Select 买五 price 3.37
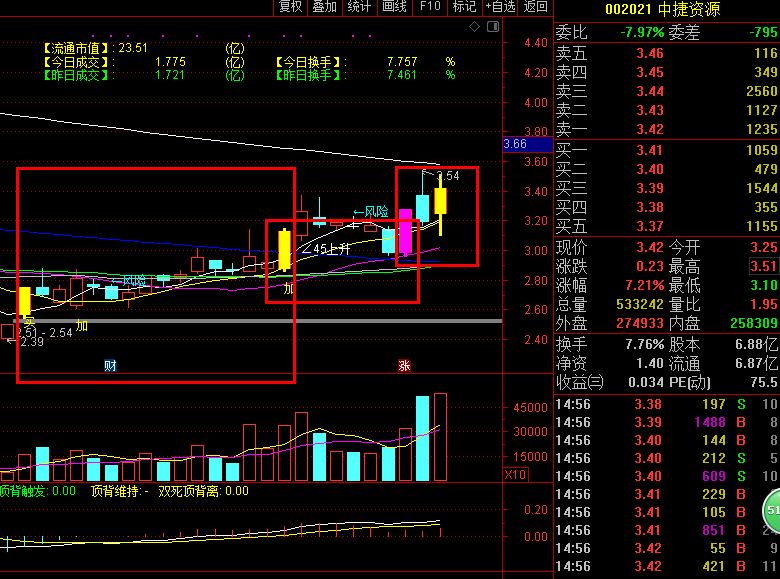This screenshot has width=780, height=579. [x=650, y=227]
